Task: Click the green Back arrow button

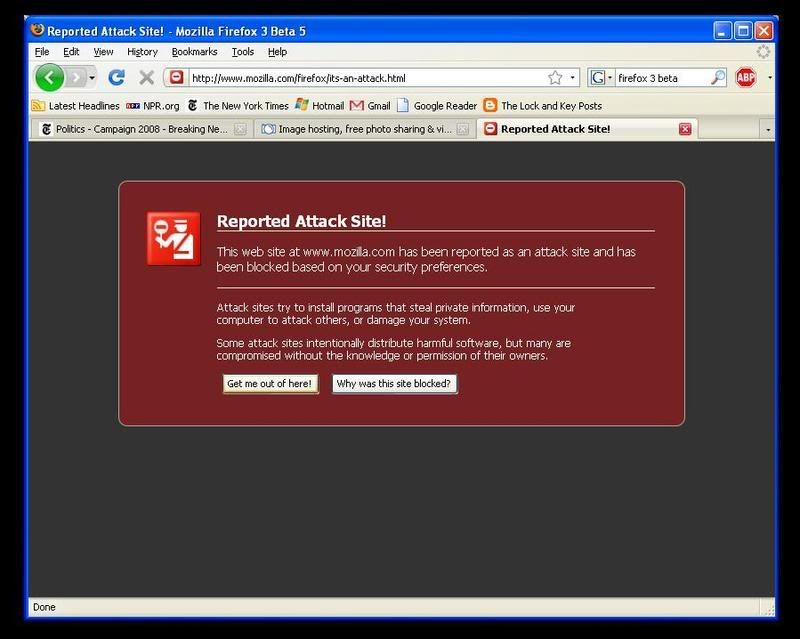Action: pos(50,77)
